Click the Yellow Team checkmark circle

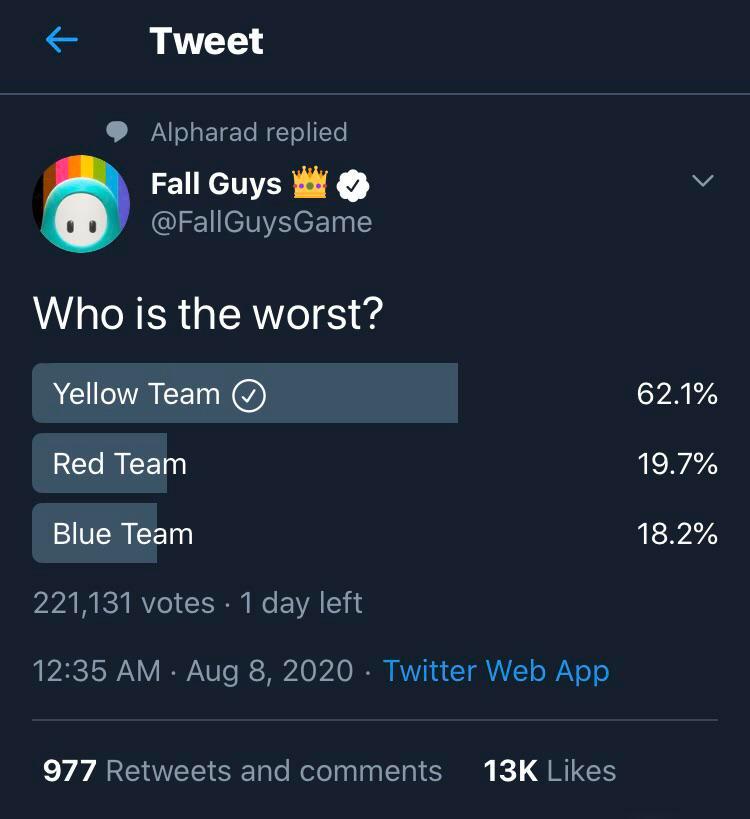click(x=248, y=395)
